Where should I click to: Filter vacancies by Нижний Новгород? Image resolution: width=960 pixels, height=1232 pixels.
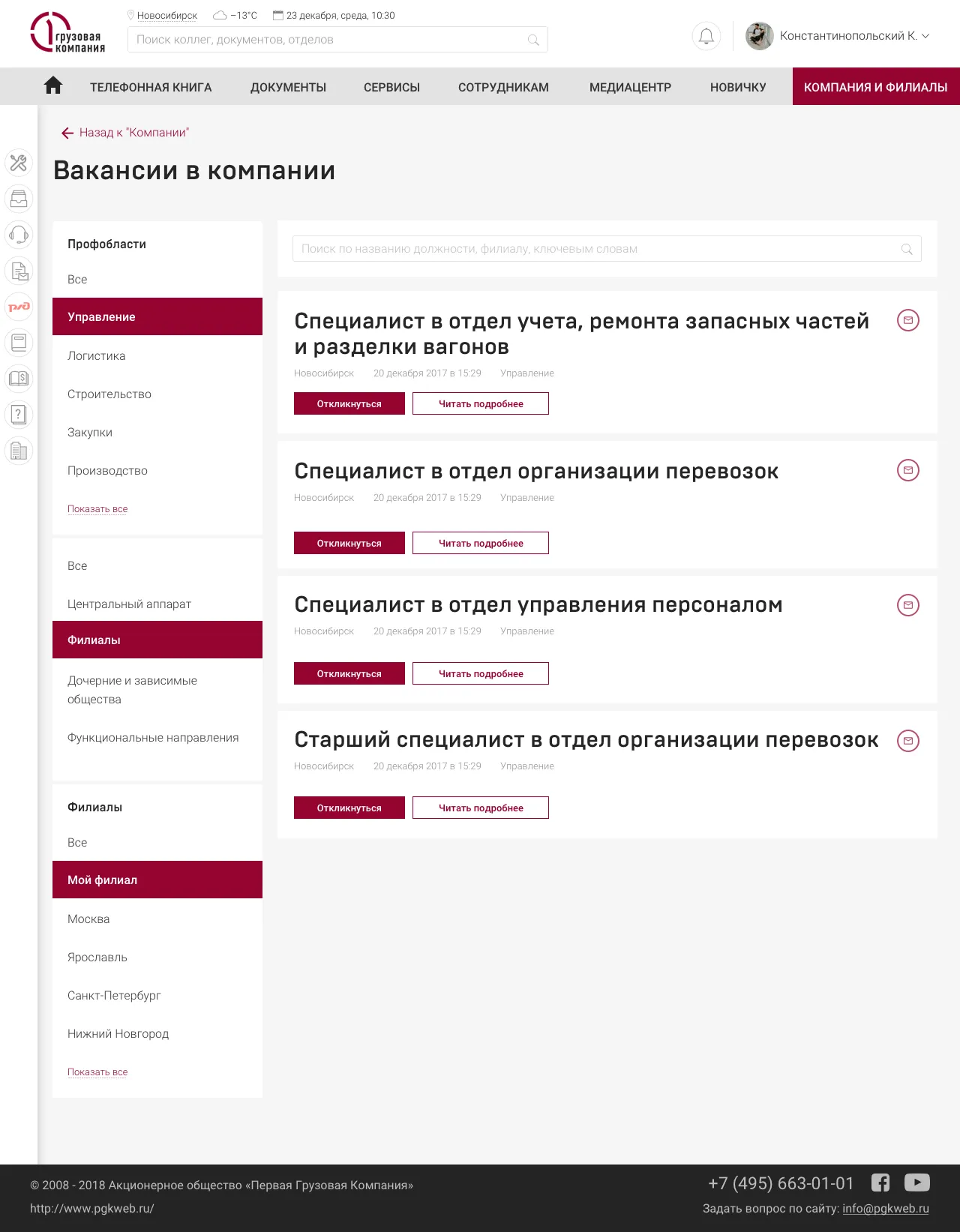(118, 1033)
